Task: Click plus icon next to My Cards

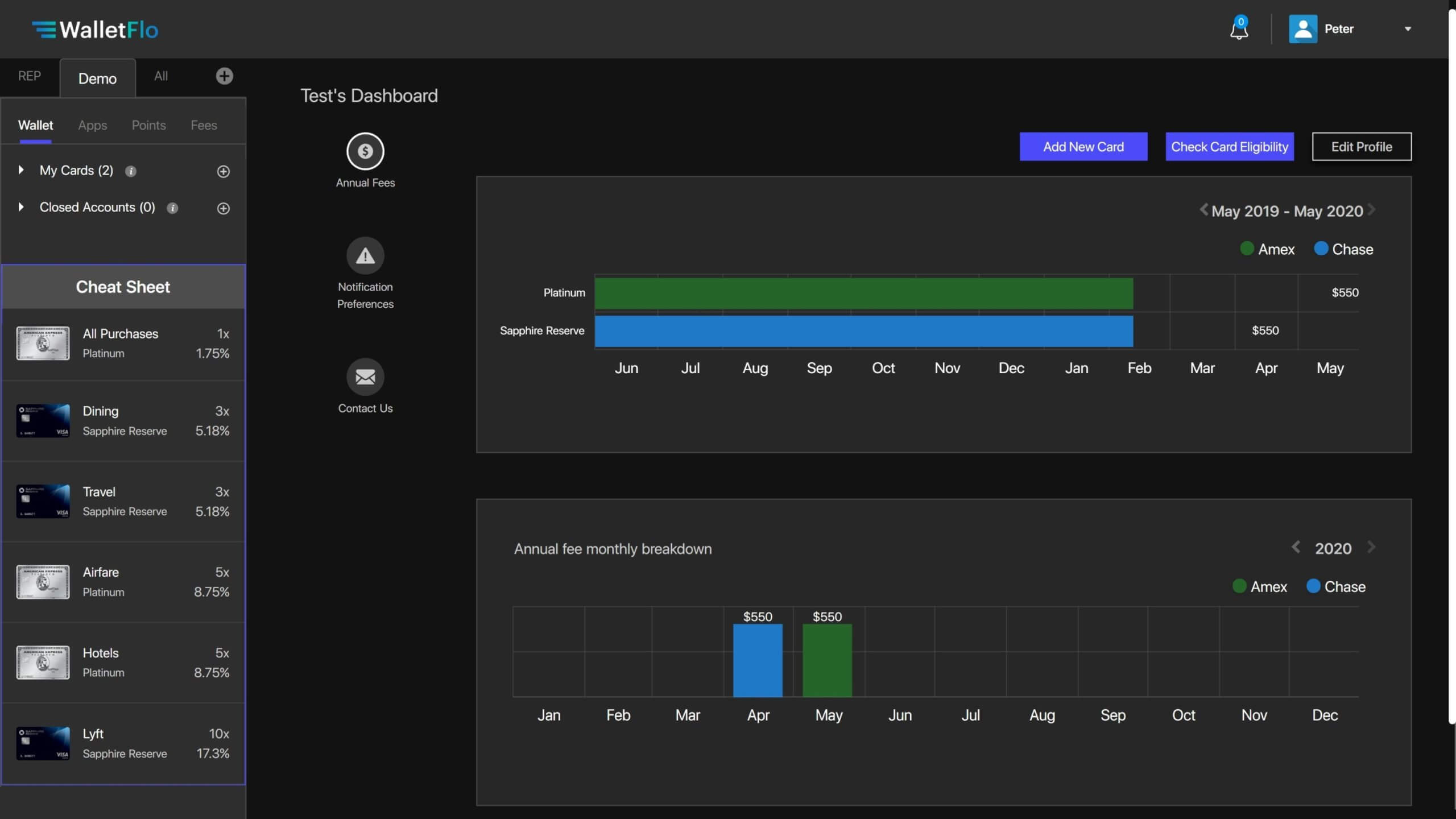Action: 223,171
